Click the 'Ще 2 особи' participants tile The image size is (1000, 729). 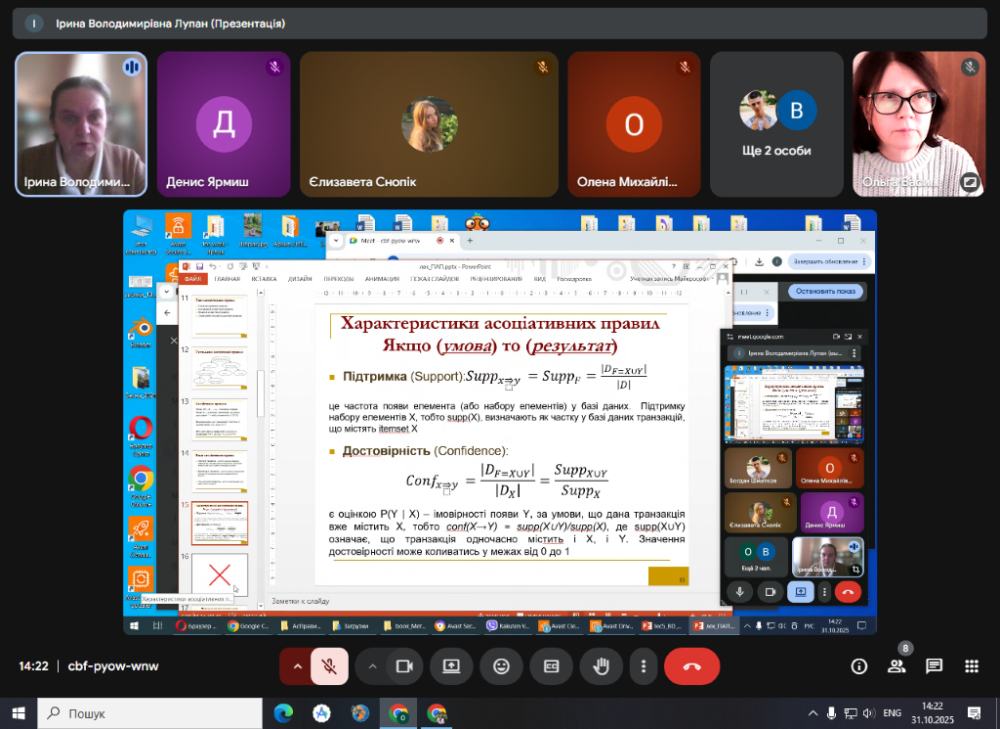777,124
